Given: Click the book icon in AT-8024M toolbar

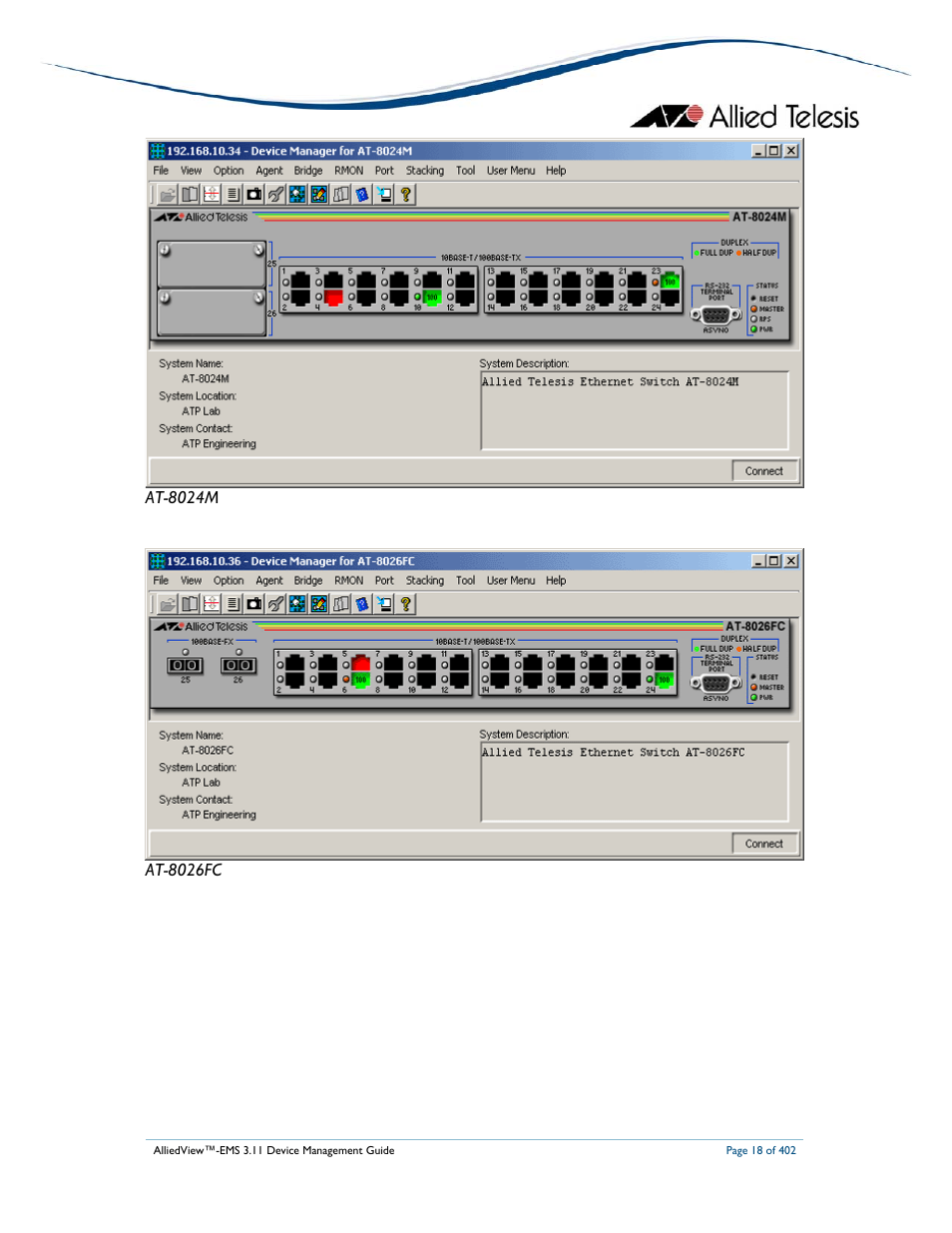Looking at the screenshot, I should tap(190, 195).
